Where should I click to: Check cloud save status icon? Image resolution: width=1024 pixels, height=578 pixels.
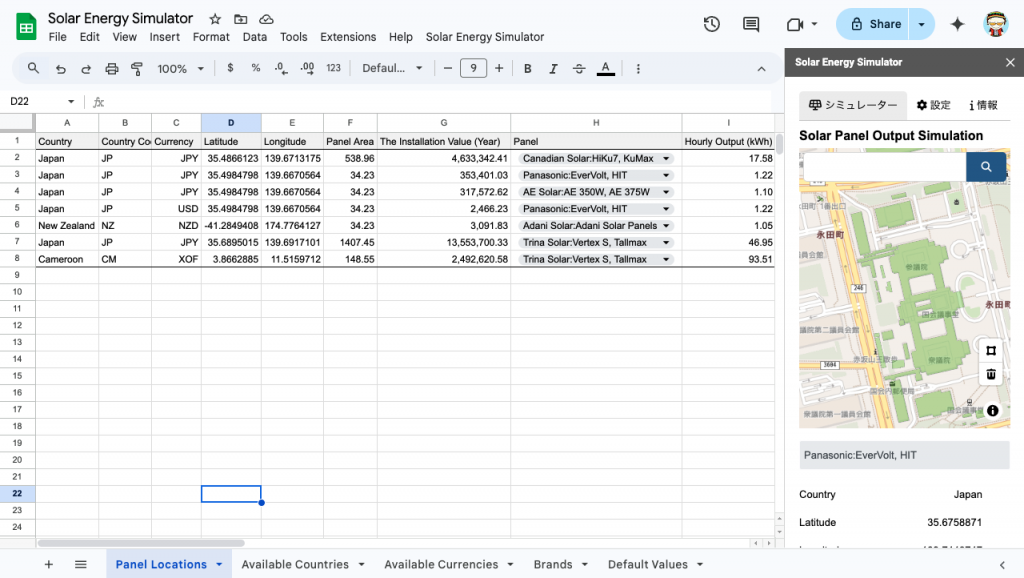click(x=266, y=19)
